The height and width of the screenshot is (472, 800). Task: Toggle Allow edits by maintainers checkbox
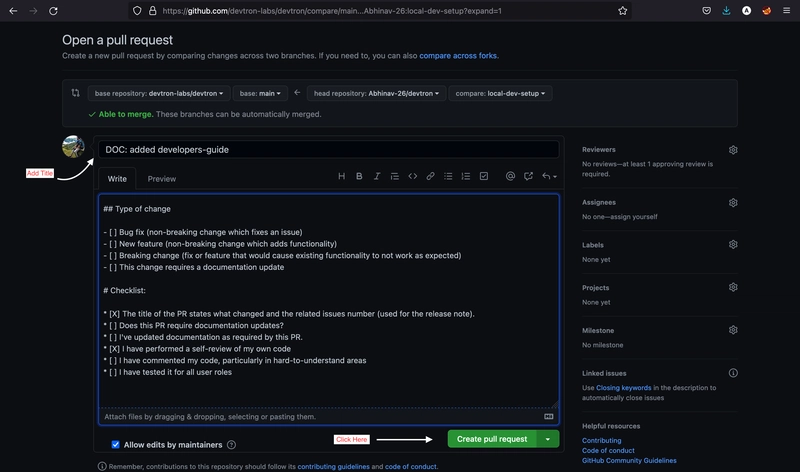click(116, 444)
